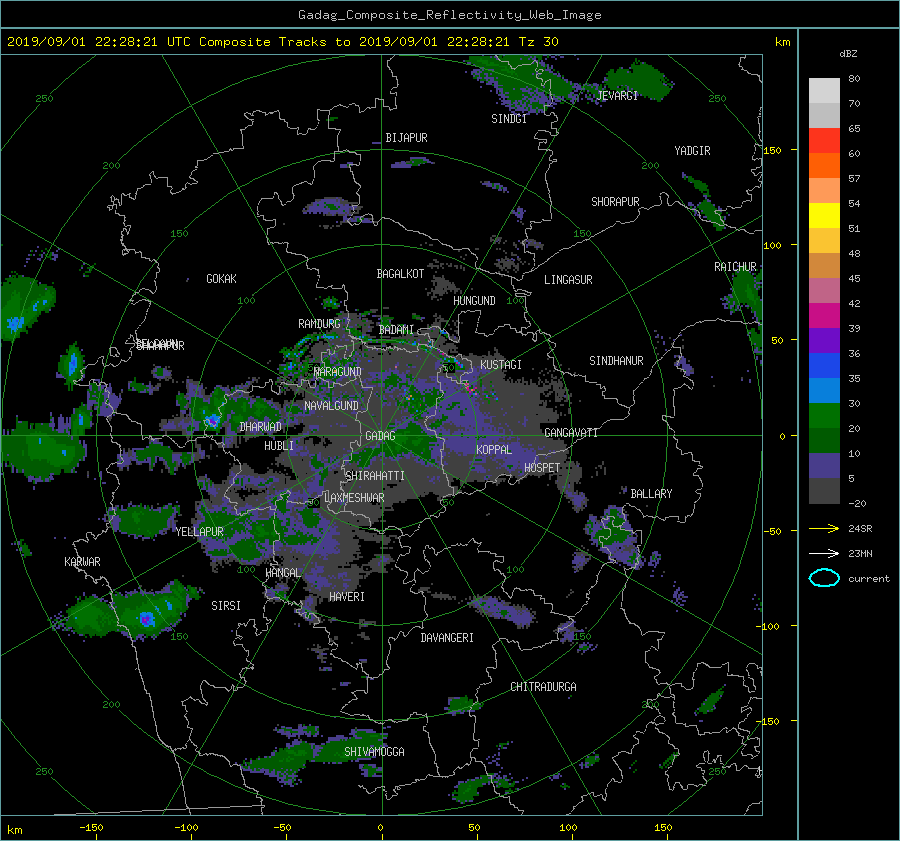Click the JEVARGI city label
The width and height of the screenshot is (900, 841).
tap(617, 96)
